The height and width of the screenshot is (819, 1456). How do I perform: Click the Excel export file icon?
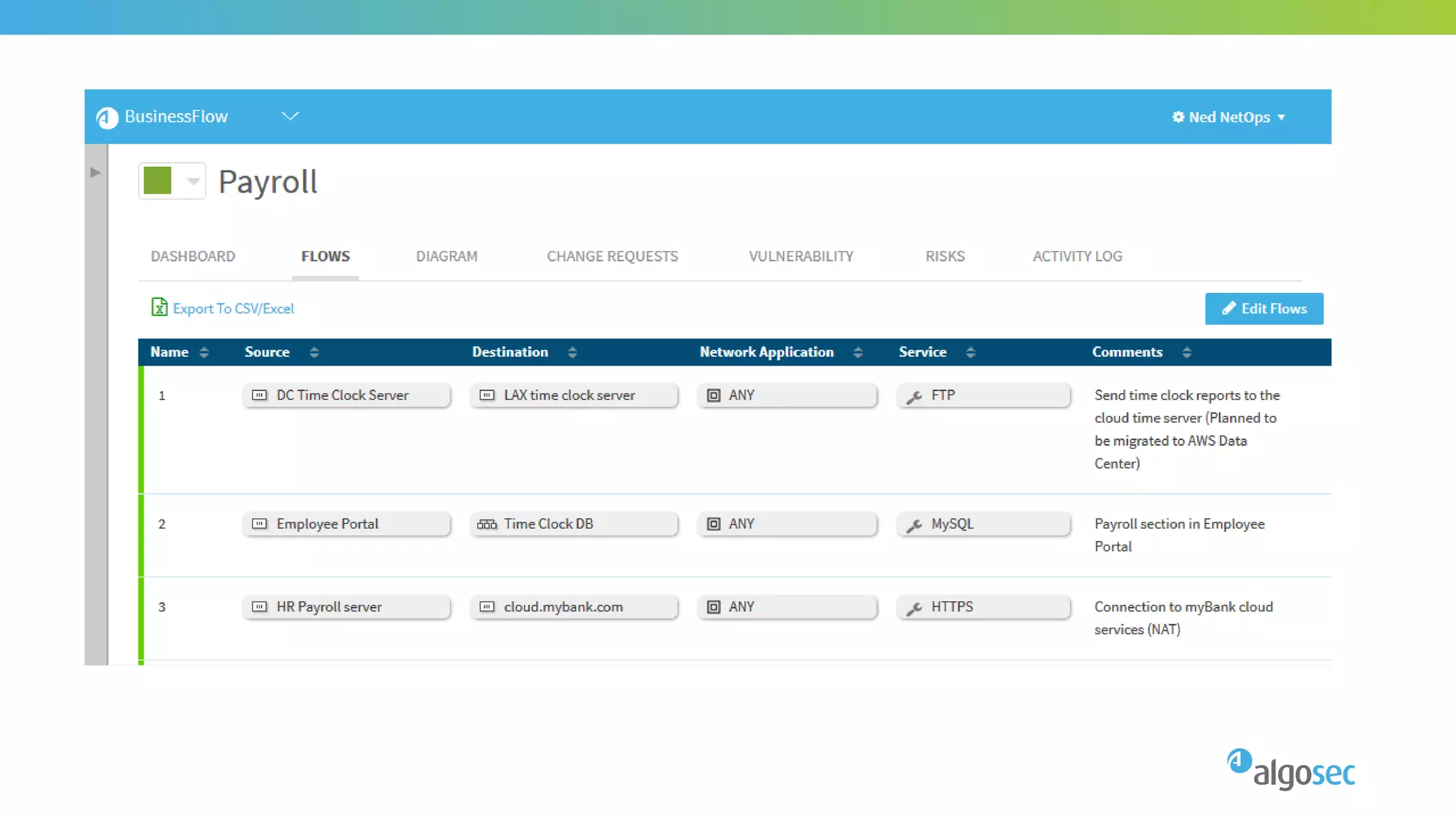click(159, 307)
